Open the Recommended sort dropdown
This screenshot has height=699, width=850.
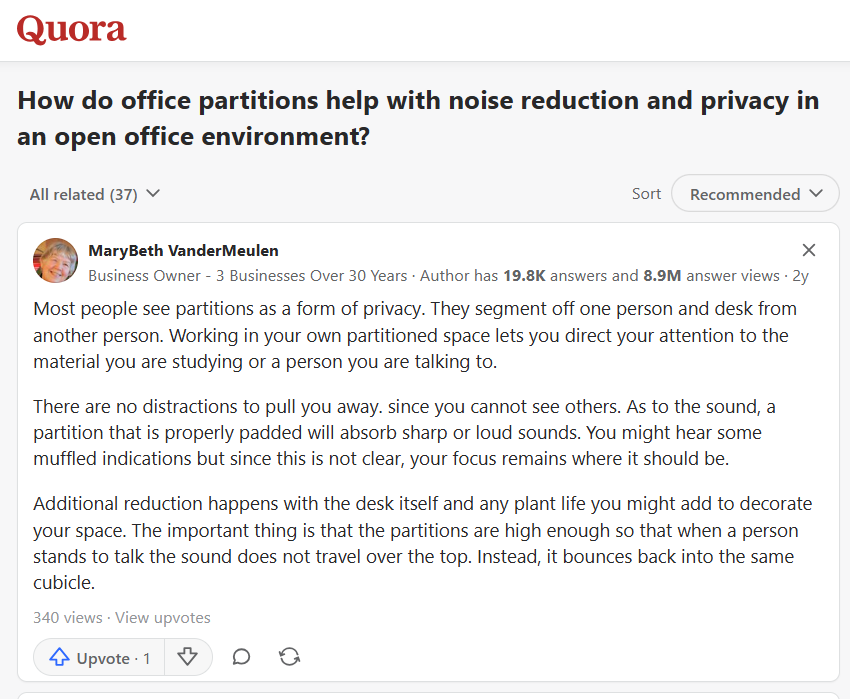pos(755,194)
